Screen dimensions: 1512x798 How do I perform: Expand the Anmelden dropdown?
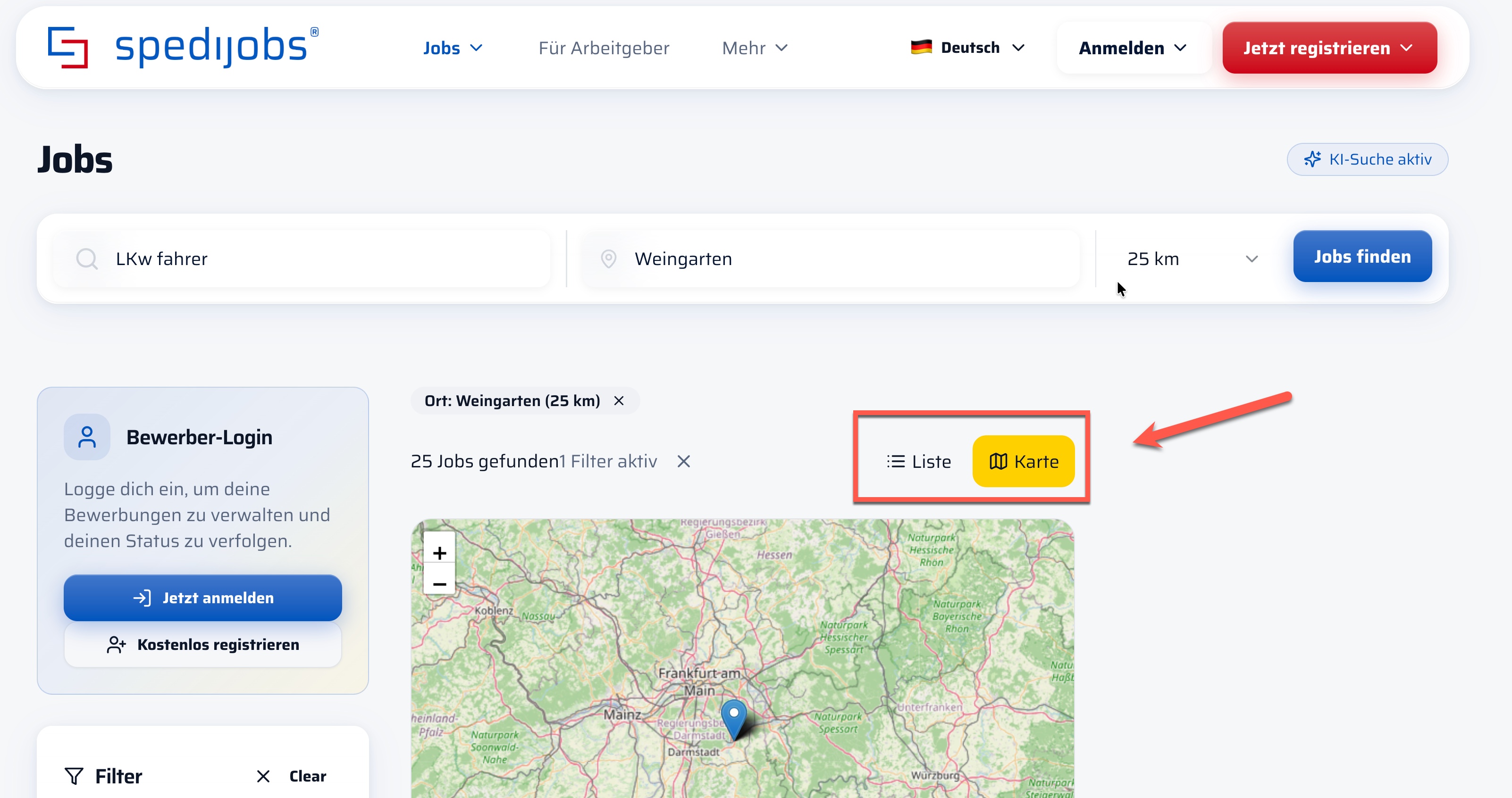click(x=1133, y=48)
